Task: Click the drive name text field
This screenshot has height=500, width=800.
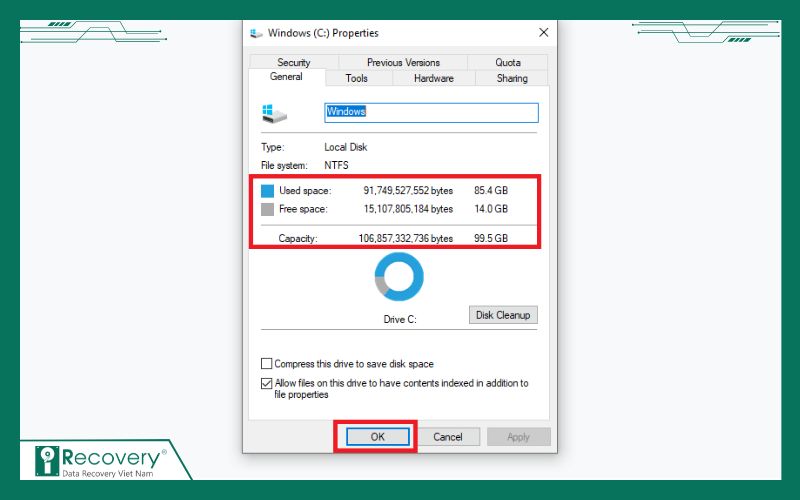Action: tap(431, 112)
